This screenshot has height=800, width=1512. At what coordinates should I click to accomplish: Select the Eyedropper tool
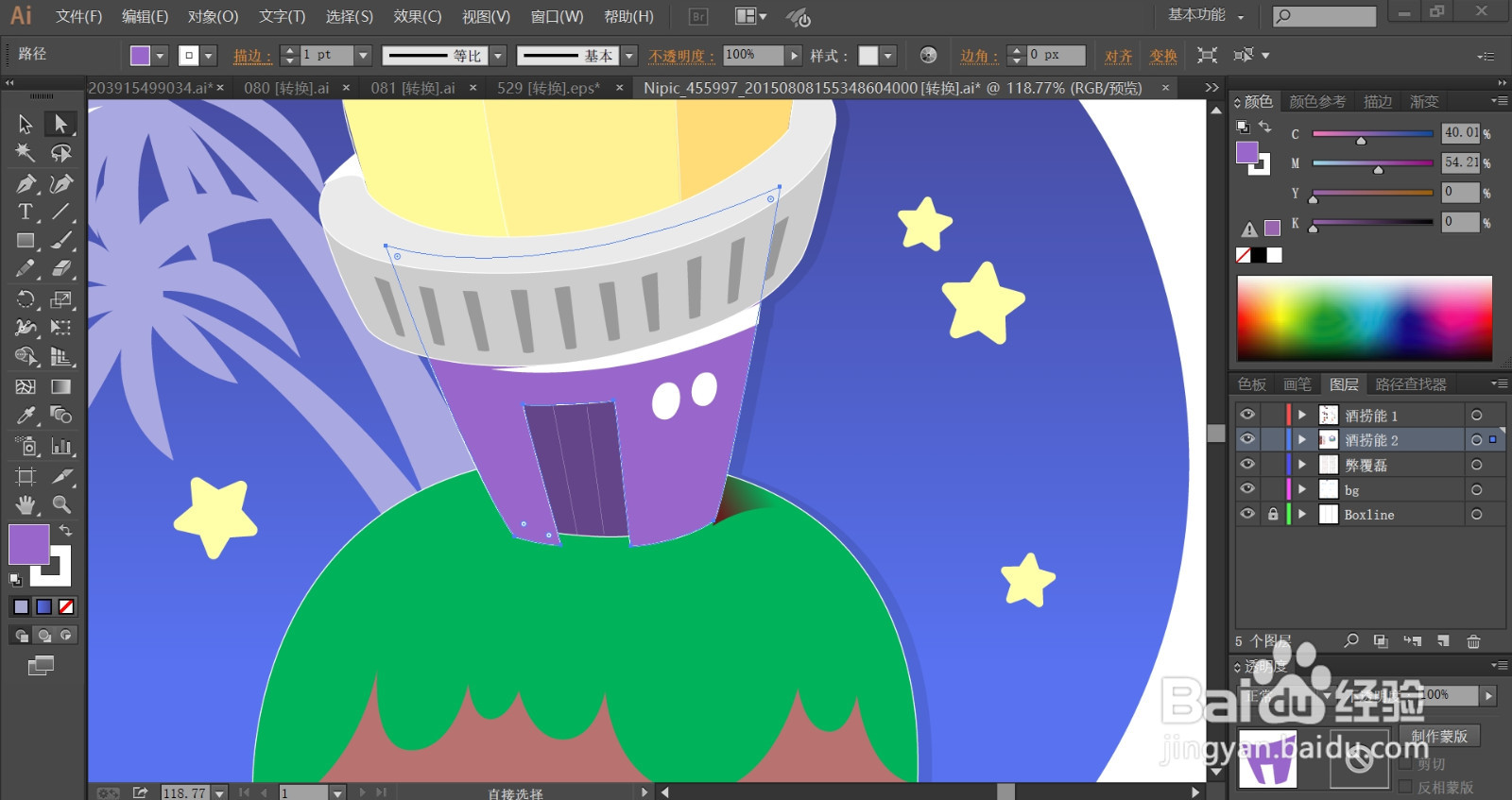[x=26, y=416]
